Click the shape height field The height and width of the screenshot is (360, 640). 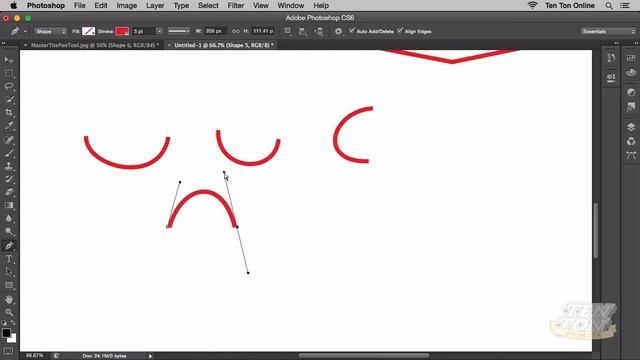coord(263,31)
